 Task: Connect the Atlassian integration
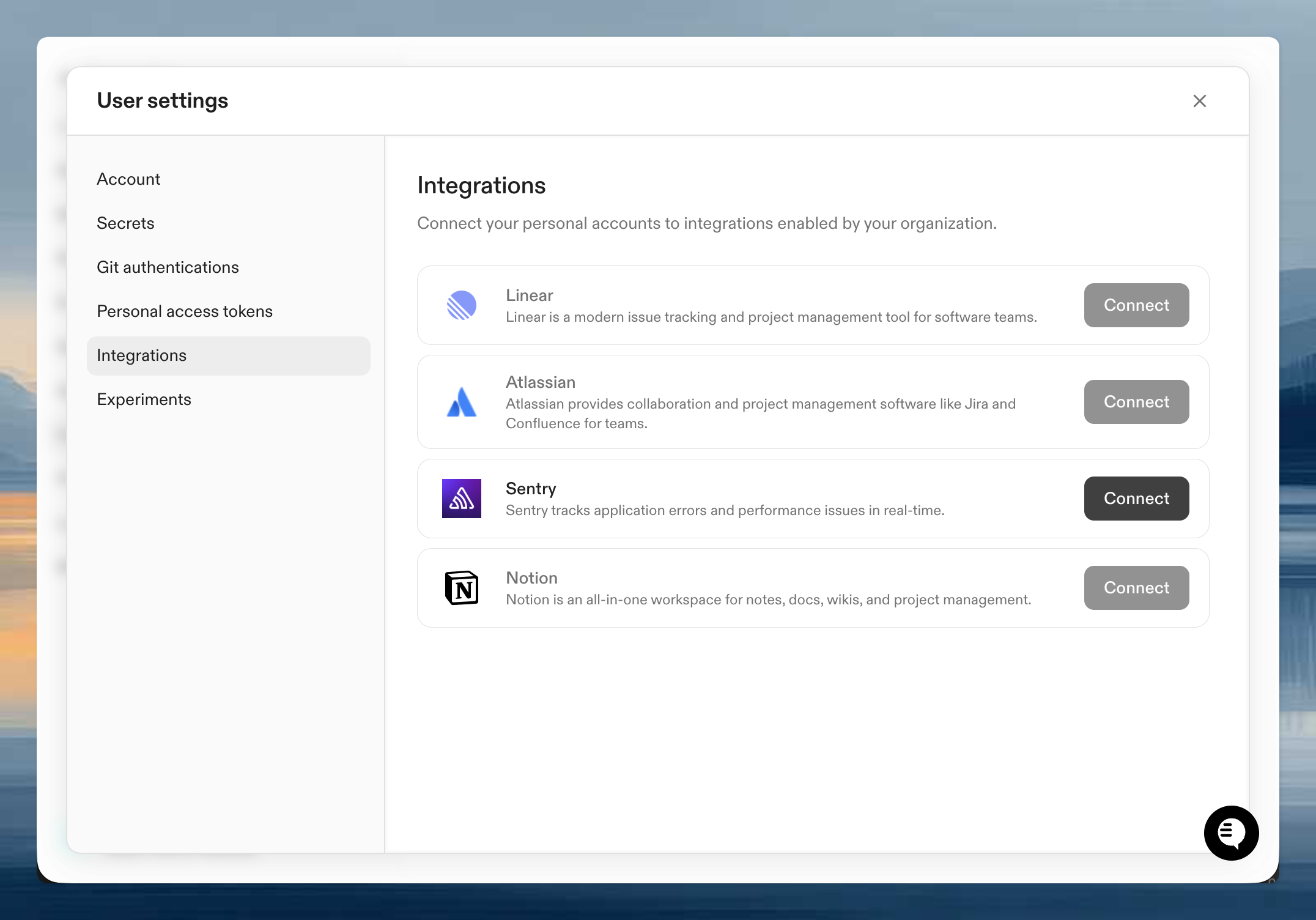tap(1136, 401)
